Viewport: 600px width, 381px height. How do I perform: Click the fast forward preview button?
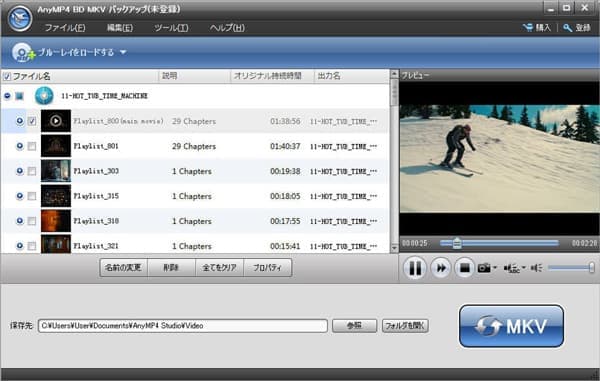click(441, 268)
